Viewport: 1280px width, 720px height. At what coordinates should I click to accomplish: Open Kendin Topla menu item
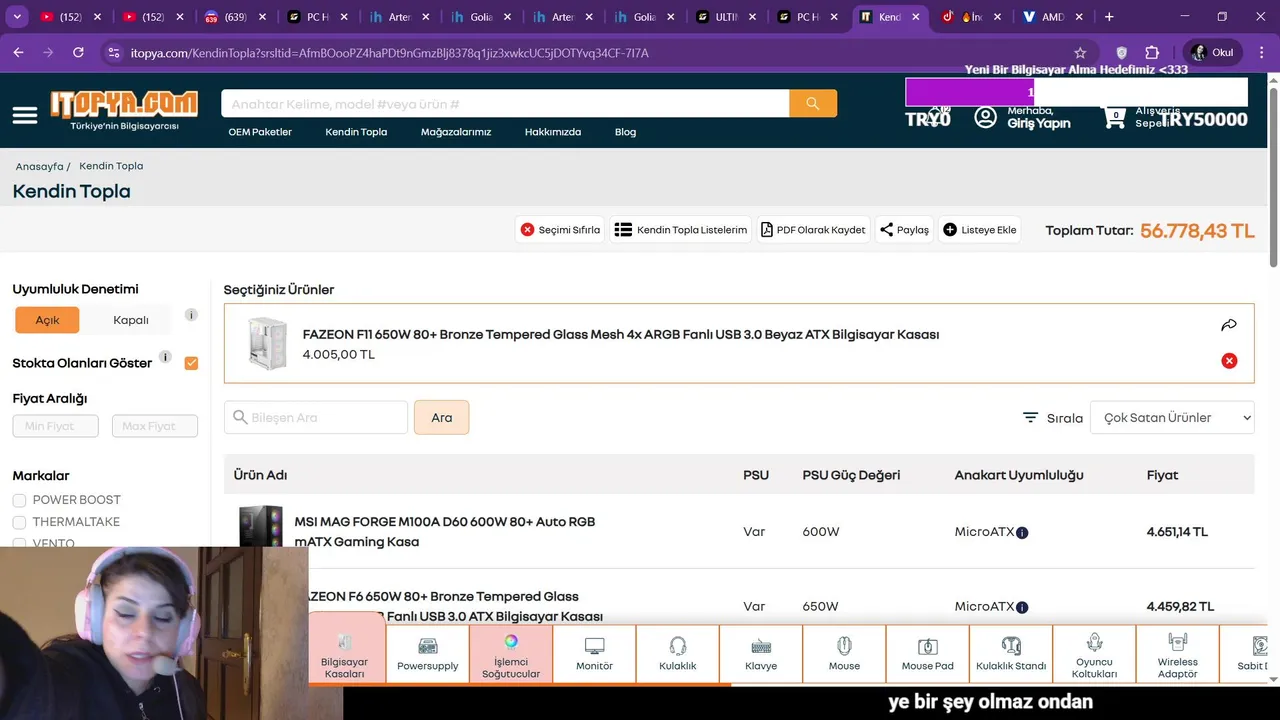coord(356,132)
